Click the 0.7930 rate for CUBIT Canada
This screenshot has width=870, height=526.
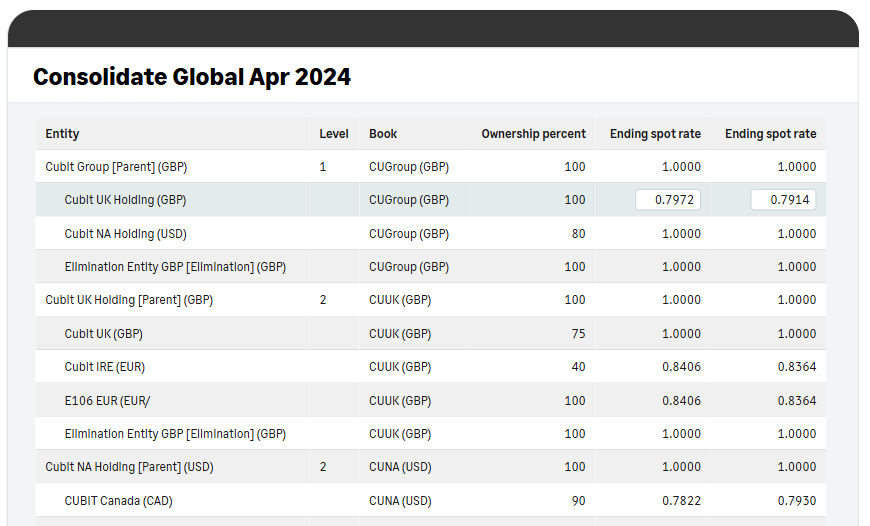(x=797, y=500)
